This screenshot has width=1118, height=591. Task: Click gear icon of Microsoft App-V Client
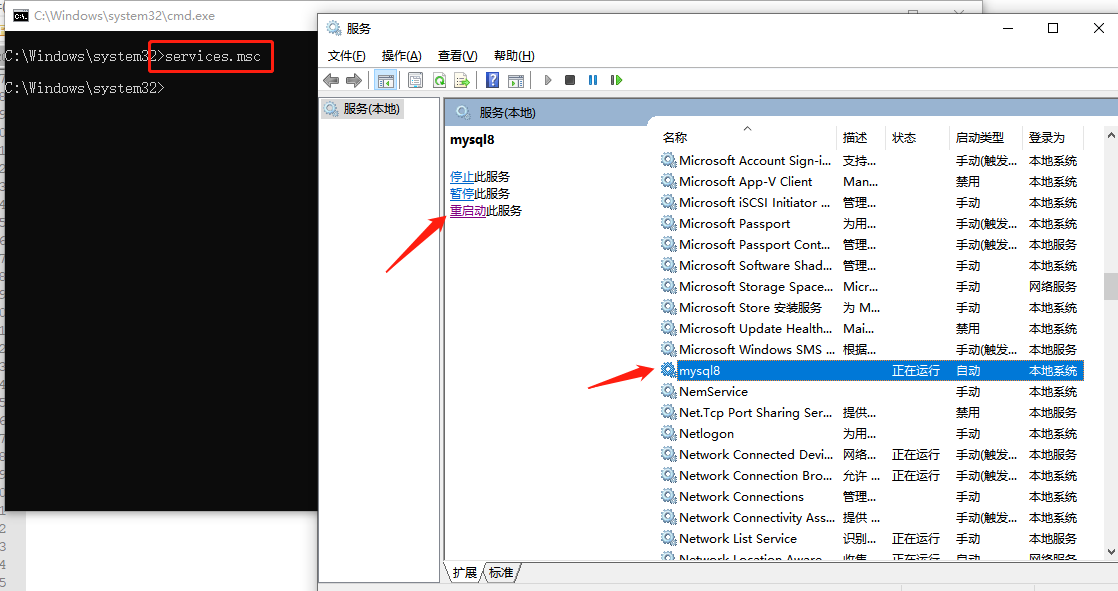pyautogui.click(x=668, y=181)
